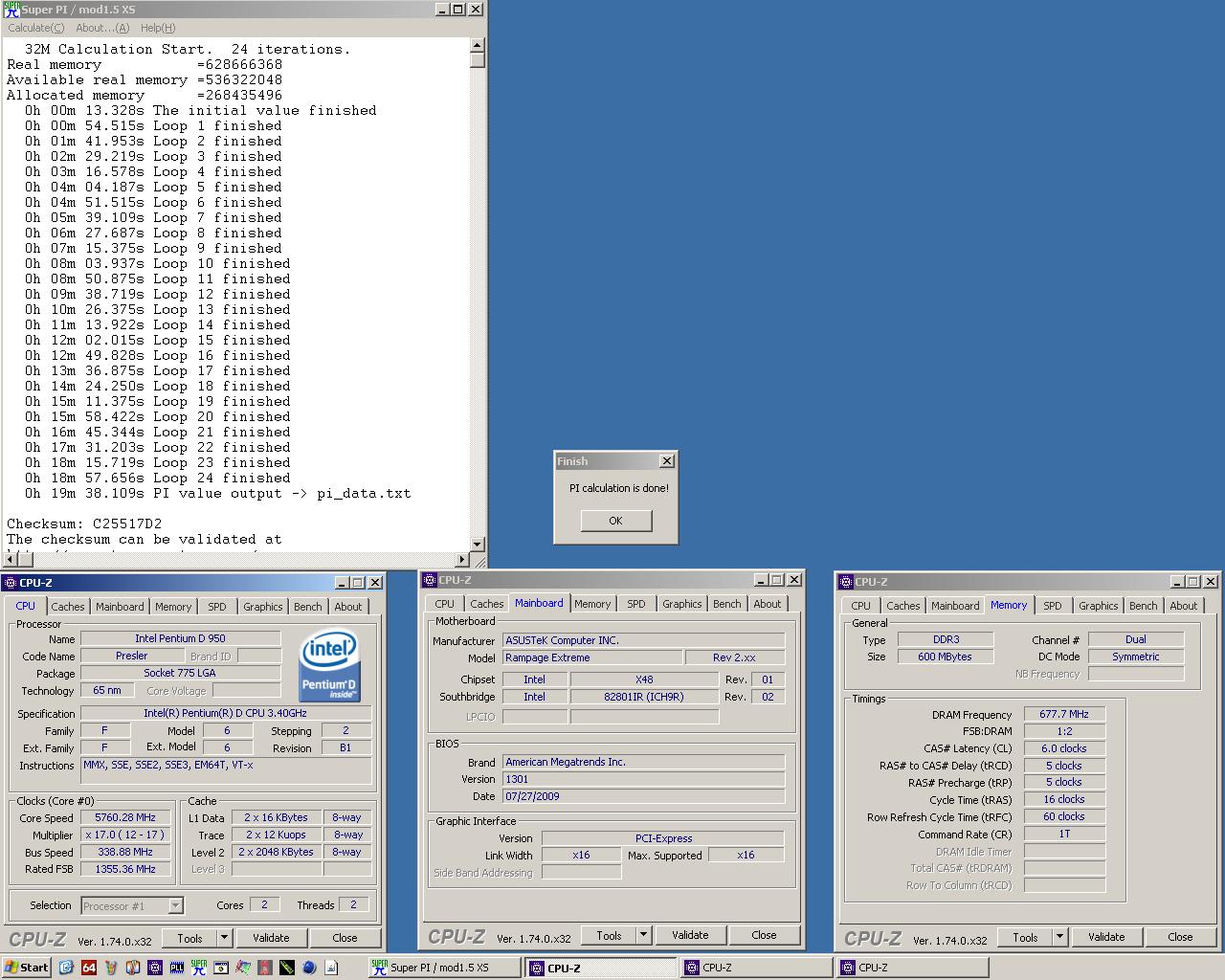Click the FSB:DRAM value 1:2
The height and width of the screenshot is (980, 1225).
coord(1064,731)
